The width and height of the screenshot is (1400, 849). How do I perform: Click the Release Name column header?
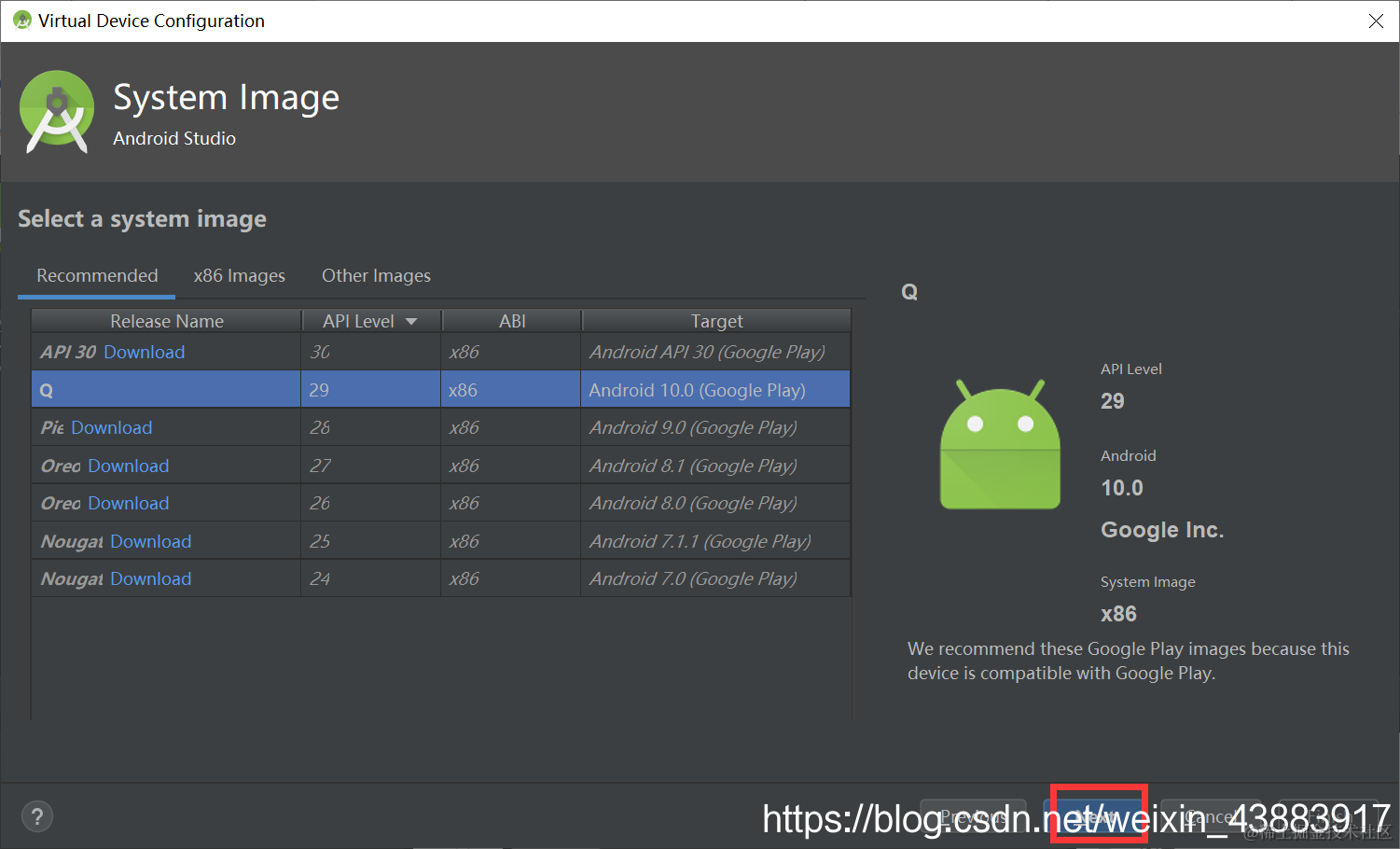(167, 321)
